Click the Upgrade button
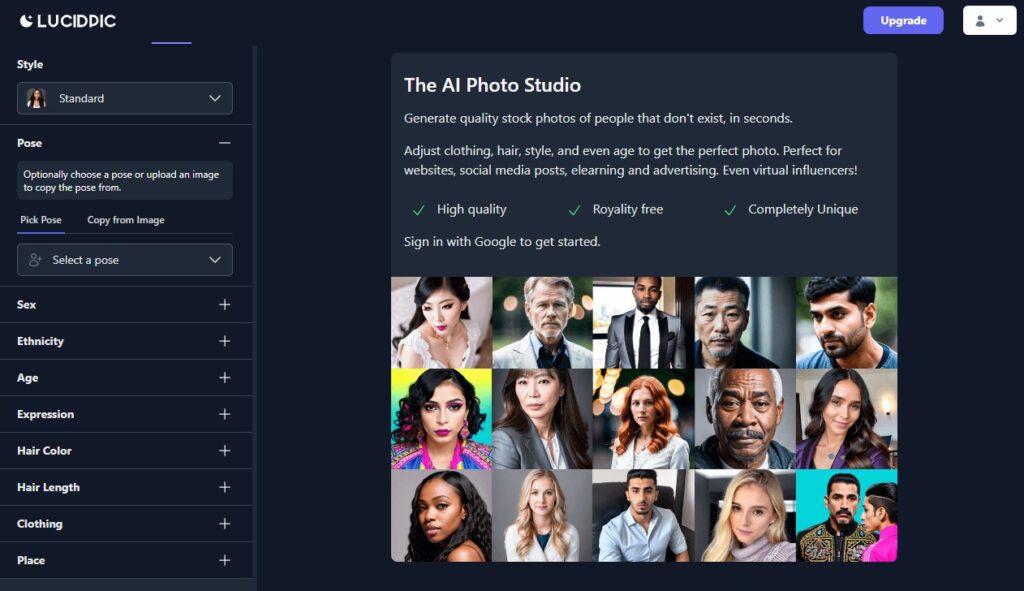 pyautogui.click(x=903, y=21)
